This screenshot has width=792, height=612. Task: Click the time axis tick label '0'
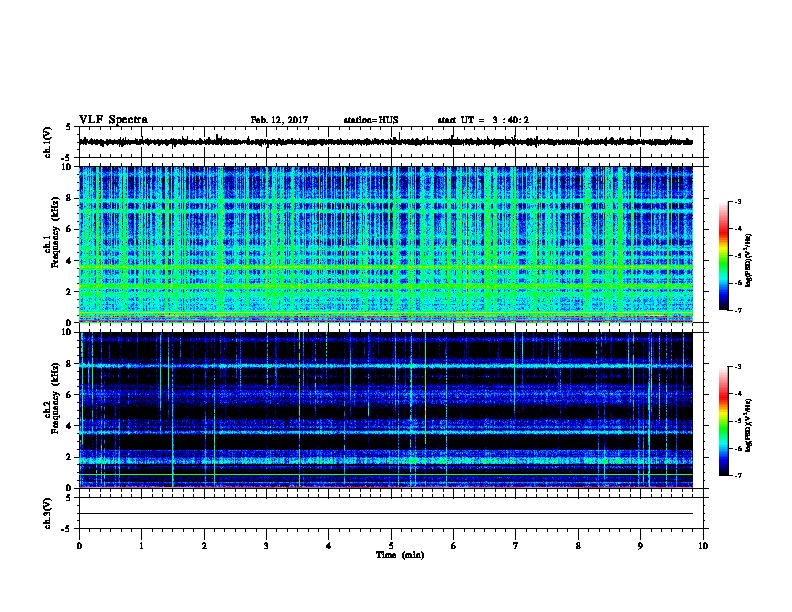[79, 546]
